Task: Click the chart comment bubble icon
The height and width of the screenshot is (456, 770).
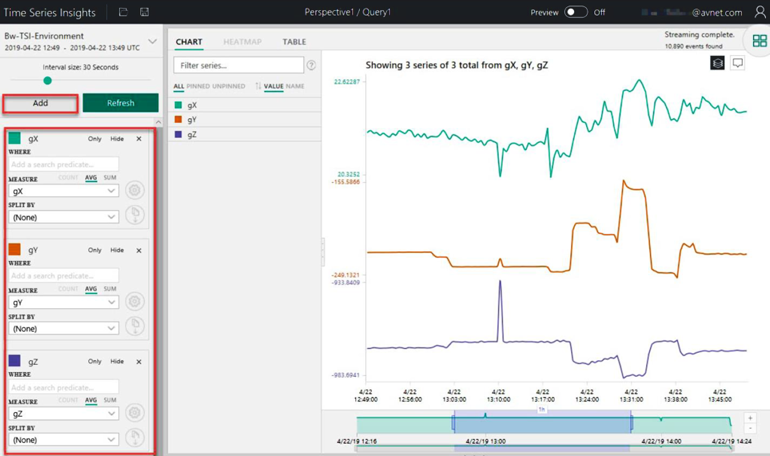Action: [x=738, y=63]
